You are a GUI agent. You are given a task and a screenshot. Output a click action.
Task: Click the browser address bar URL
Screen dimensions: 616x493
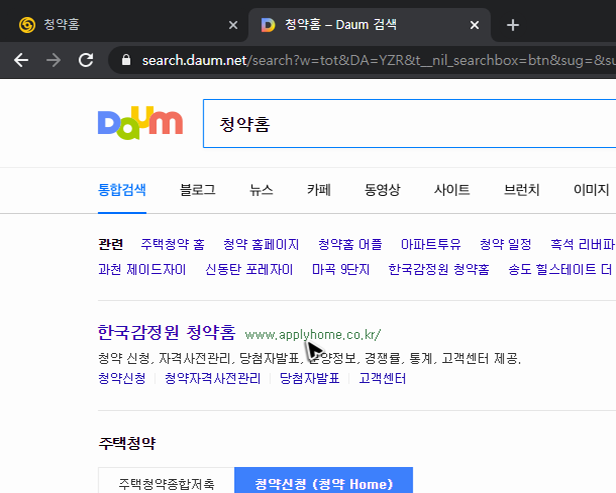point(377,60)
